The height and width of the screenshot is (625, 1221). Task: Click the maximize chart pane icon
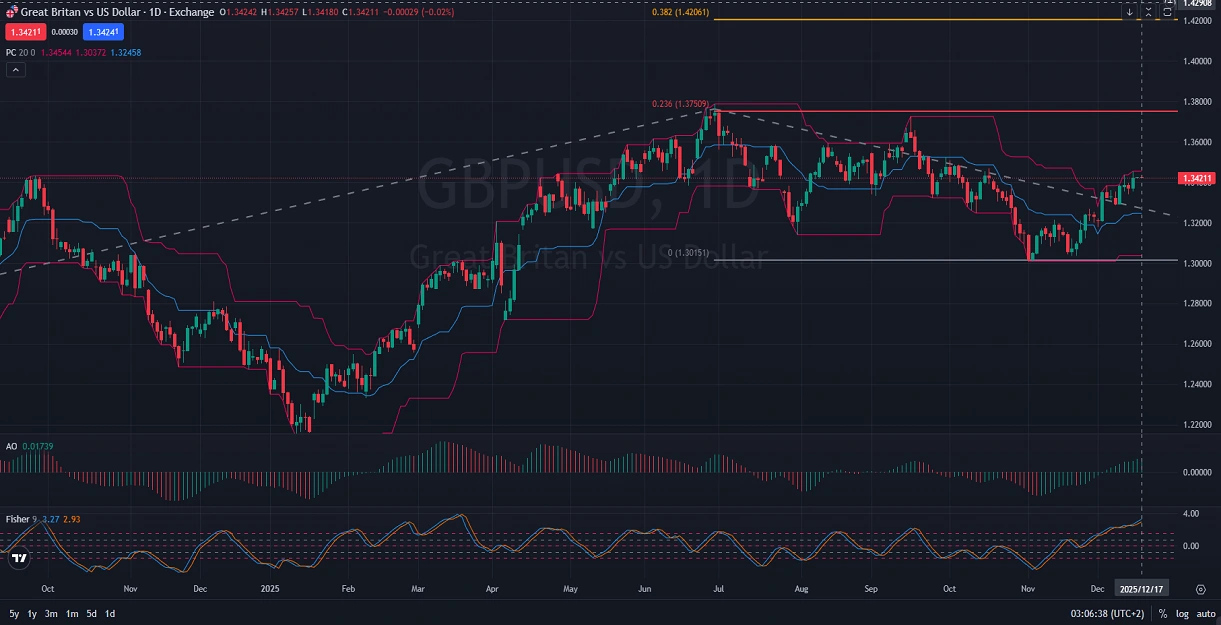point(1167,12)
